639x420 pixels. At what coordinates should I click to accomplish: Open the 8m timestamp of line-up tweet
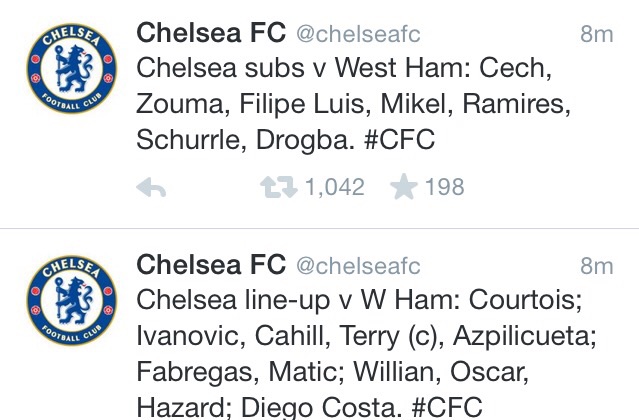click(x=597, y=266)
